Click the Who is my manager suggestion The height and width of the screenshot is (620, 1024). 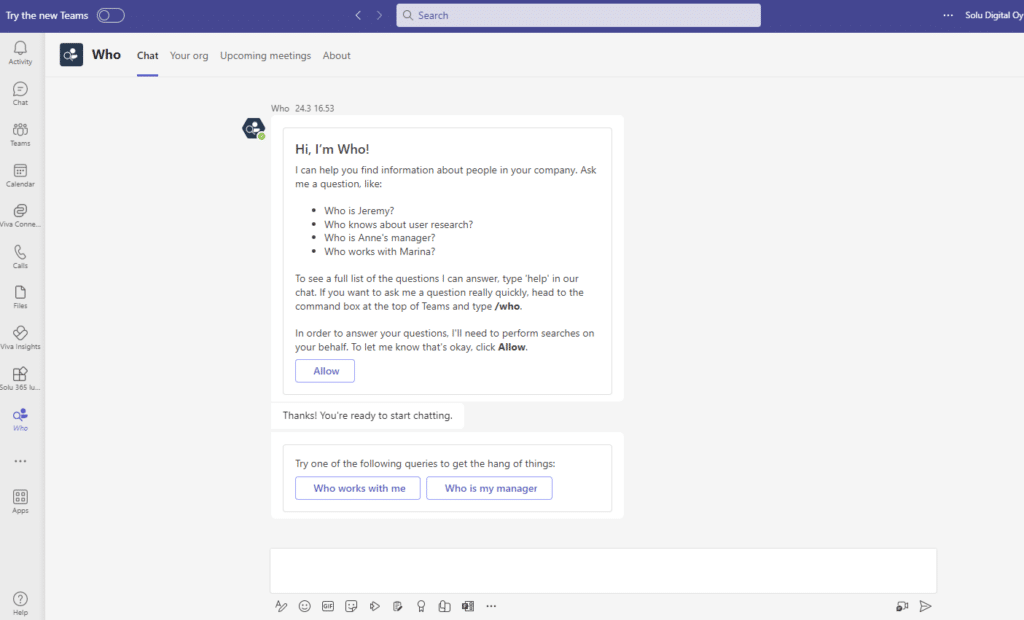489,488
